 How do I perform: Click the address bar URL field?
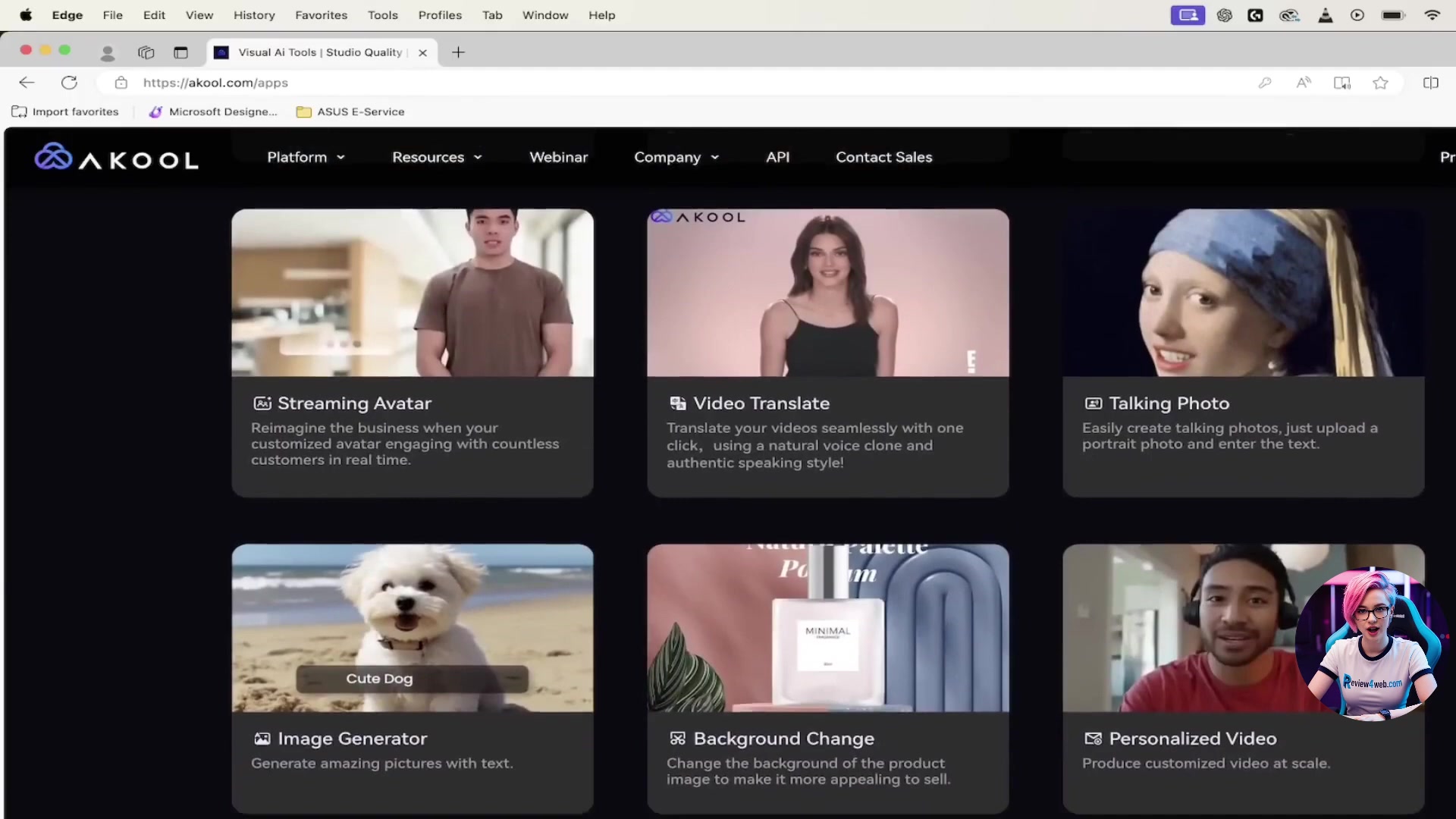(x=682, y=83)
